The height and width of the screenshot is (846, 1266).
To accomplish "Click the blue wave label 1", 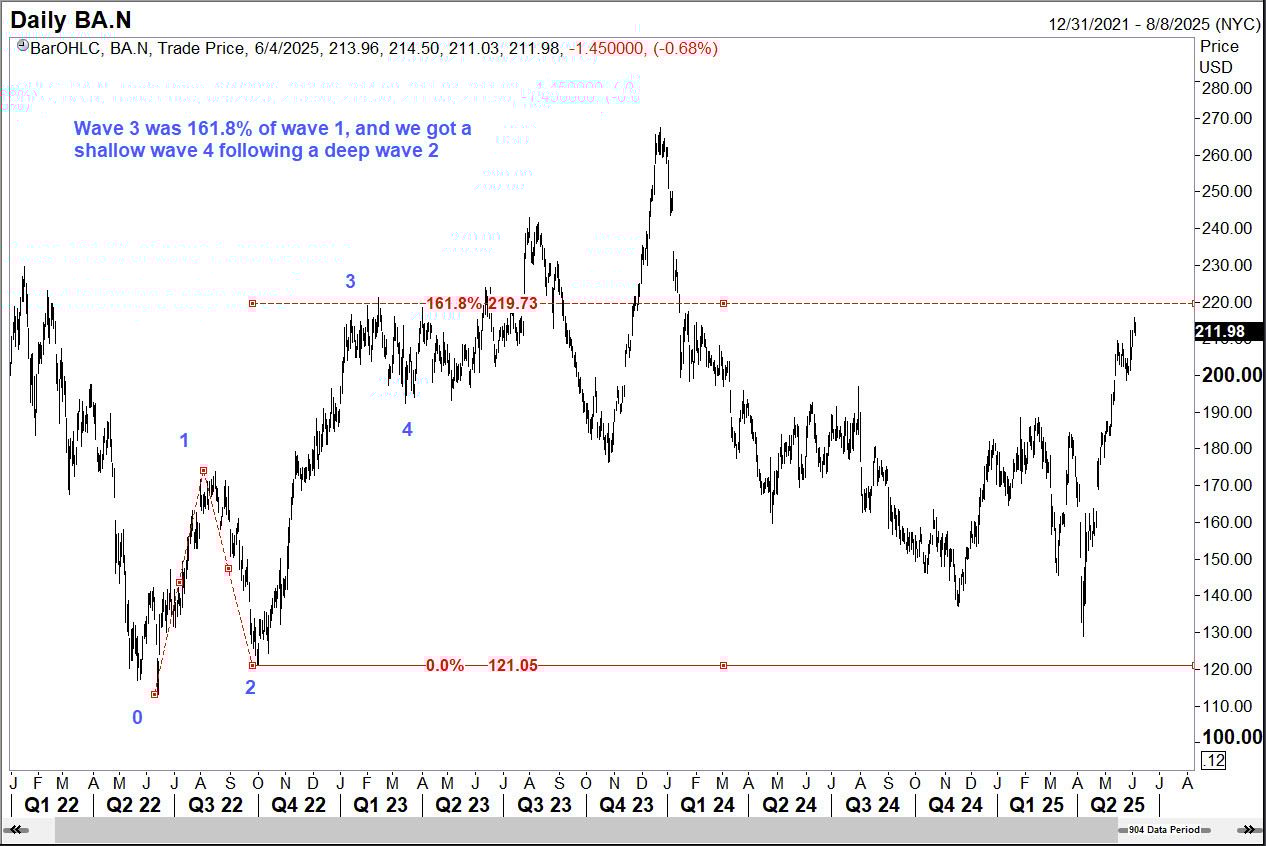I will 184,441.
